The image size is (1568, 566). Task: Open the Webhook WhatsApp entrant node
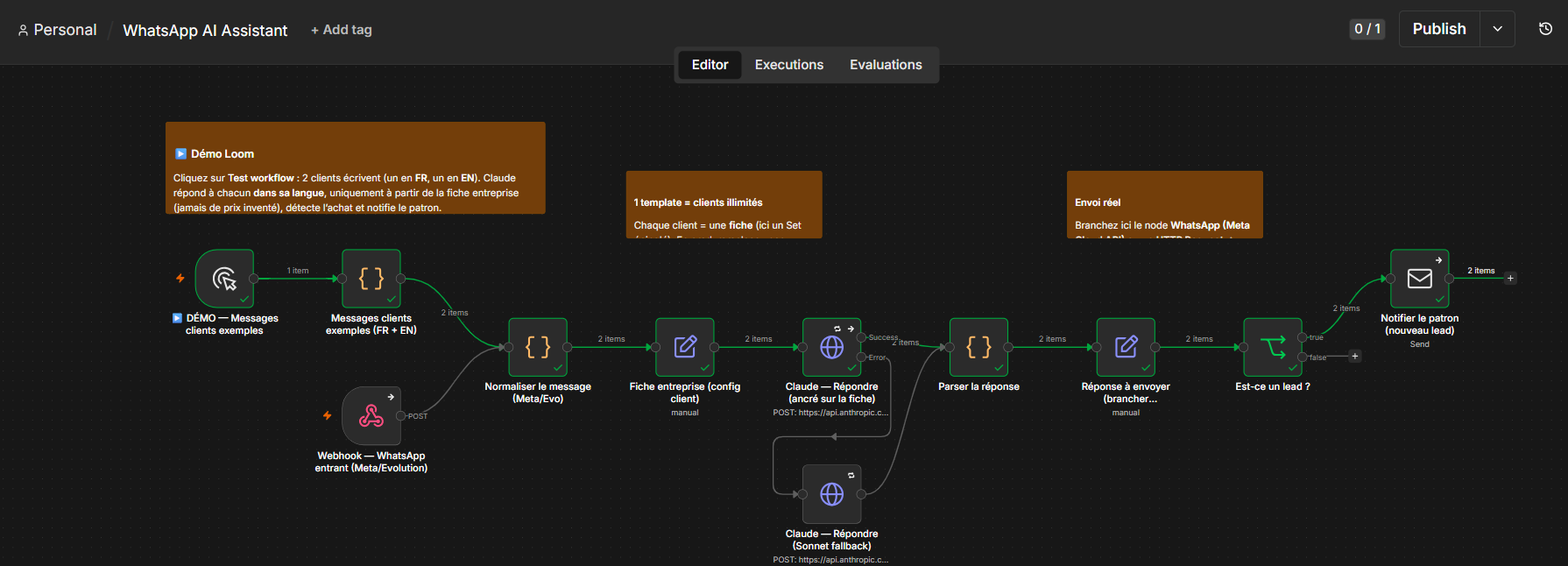tap(371, 416)
